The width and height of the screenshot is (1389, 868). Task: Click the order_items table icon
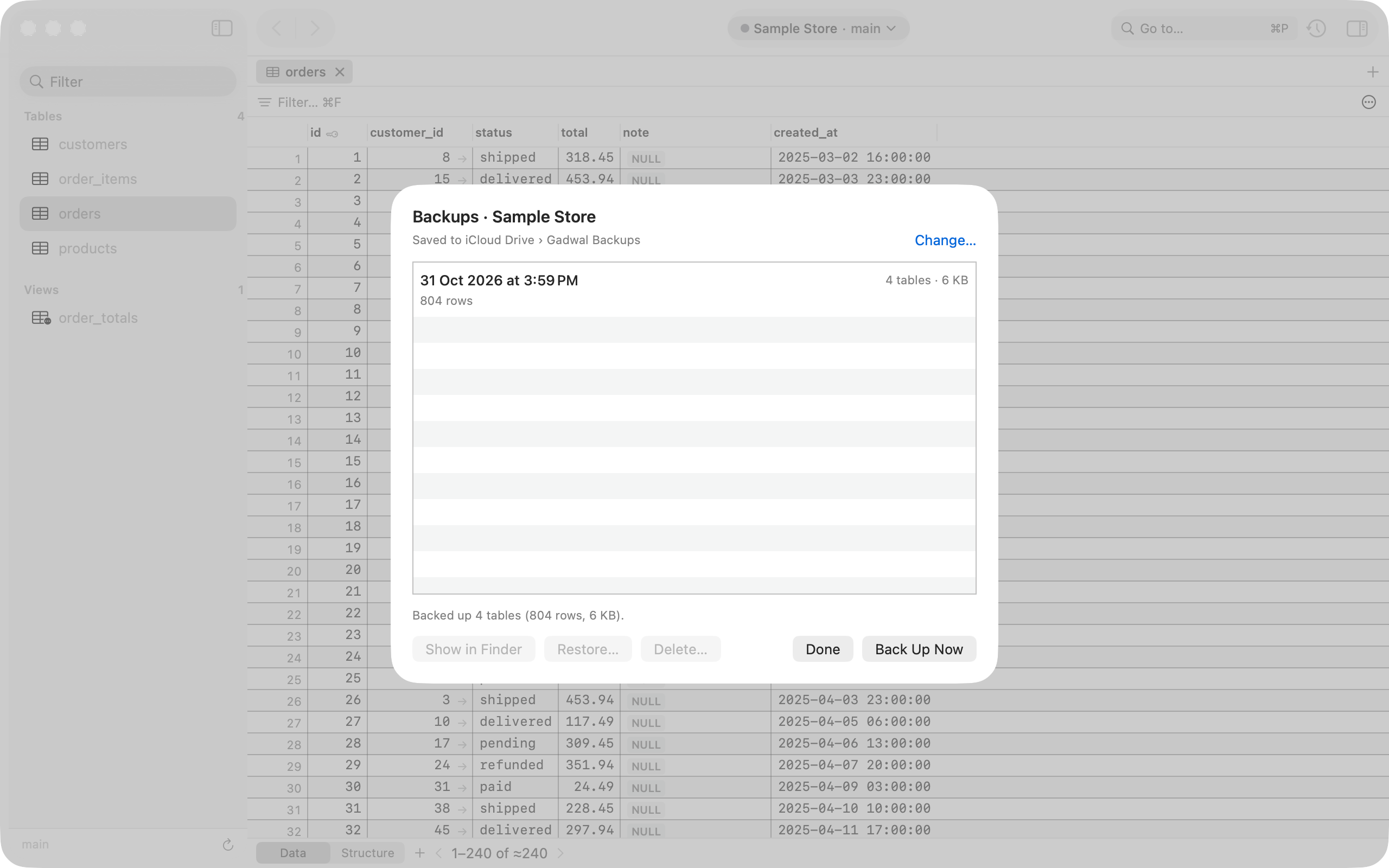point(40,179)
